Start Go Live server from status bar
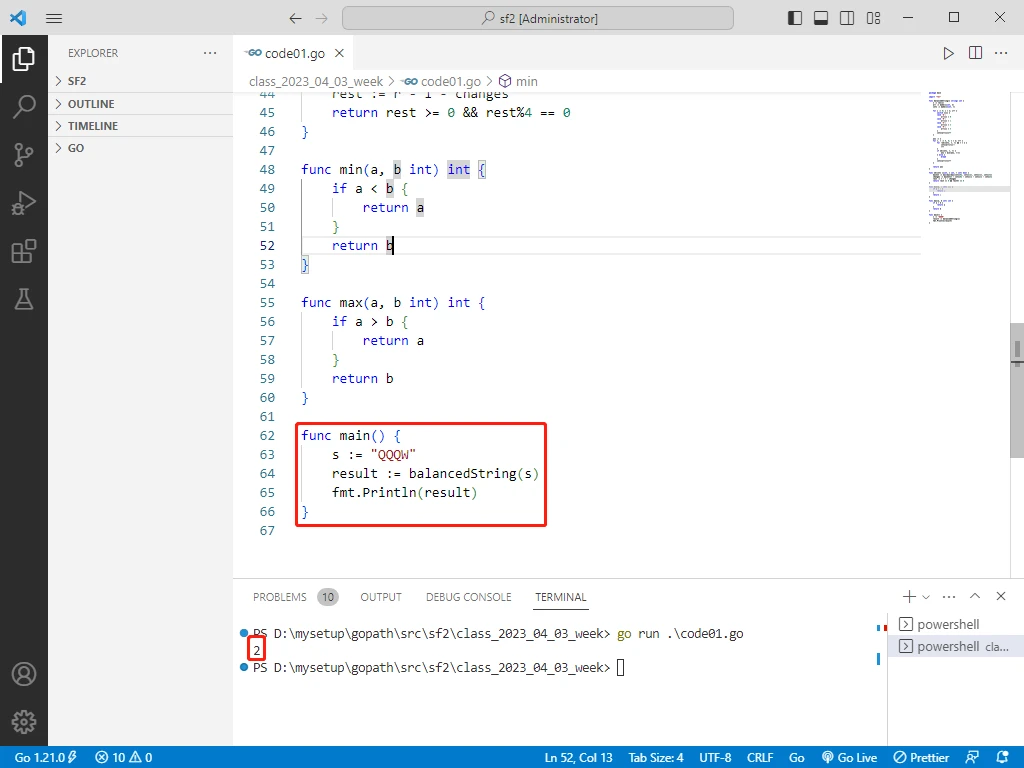Viewport: 1024px width, 768px height. tap(849, 758)
